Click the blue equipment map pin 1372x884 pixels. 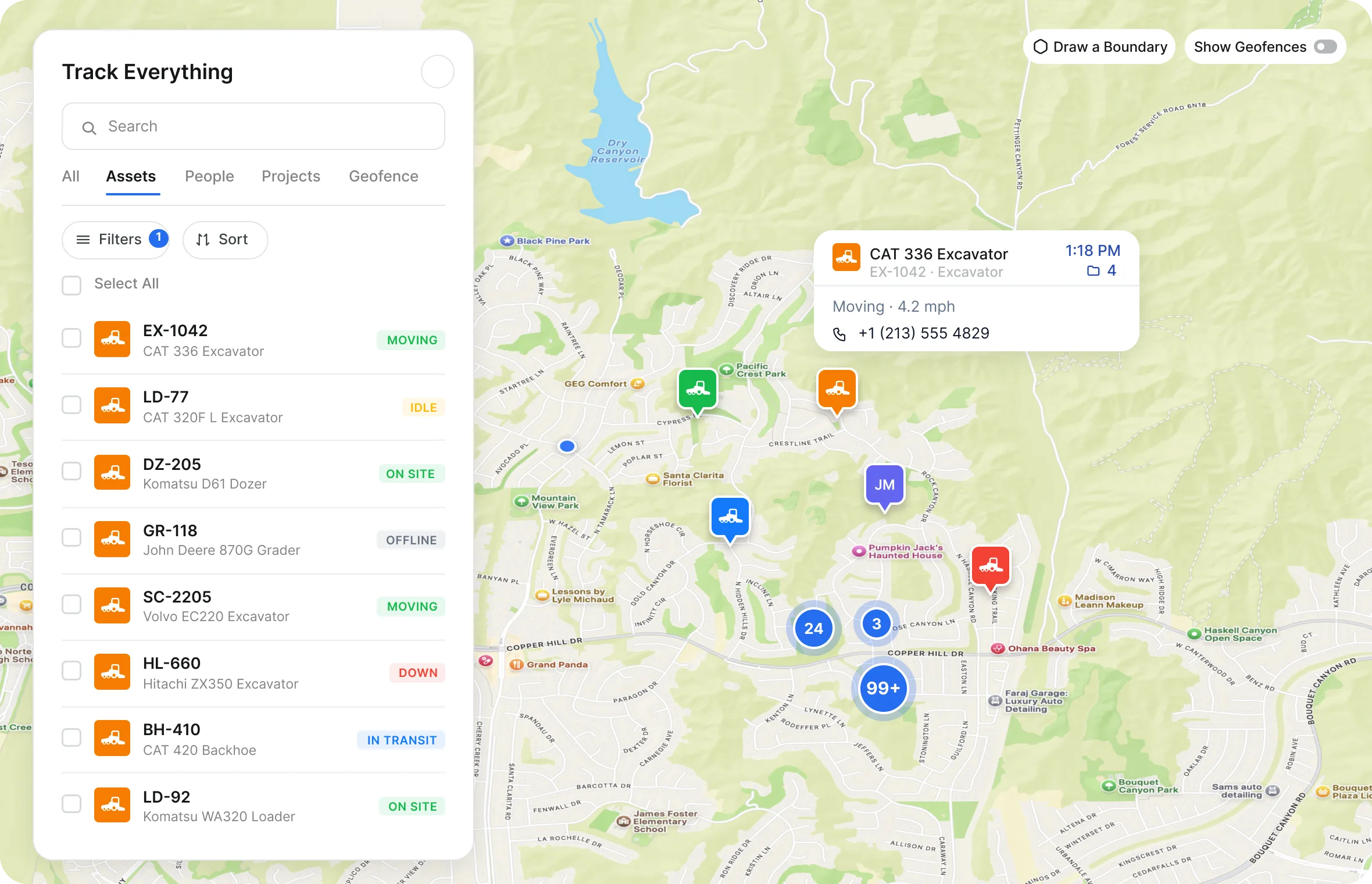730,516
